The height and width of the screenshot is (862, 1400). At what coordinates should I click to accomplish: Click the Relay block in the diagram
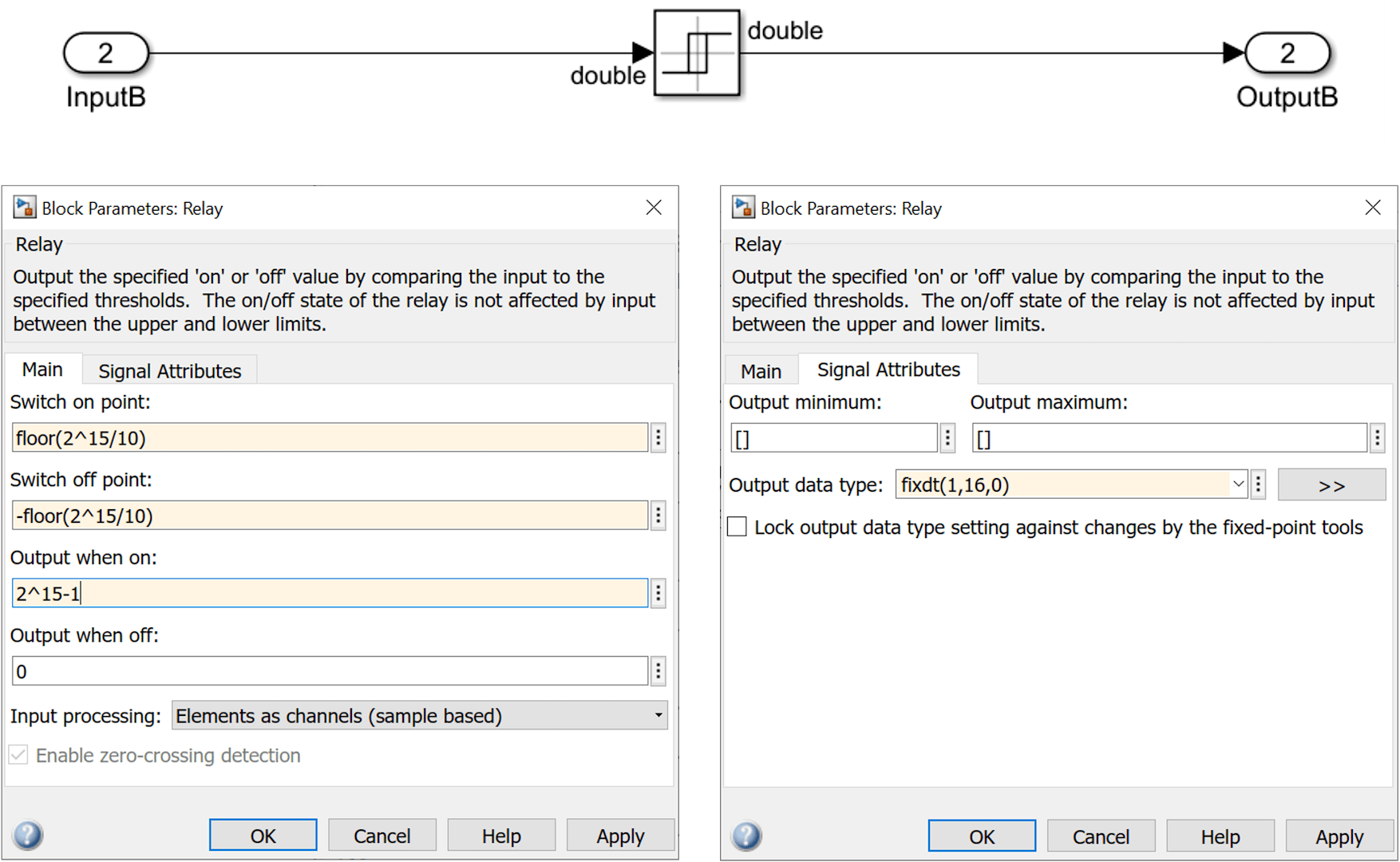pyautogui.click(x=697, y=53)
